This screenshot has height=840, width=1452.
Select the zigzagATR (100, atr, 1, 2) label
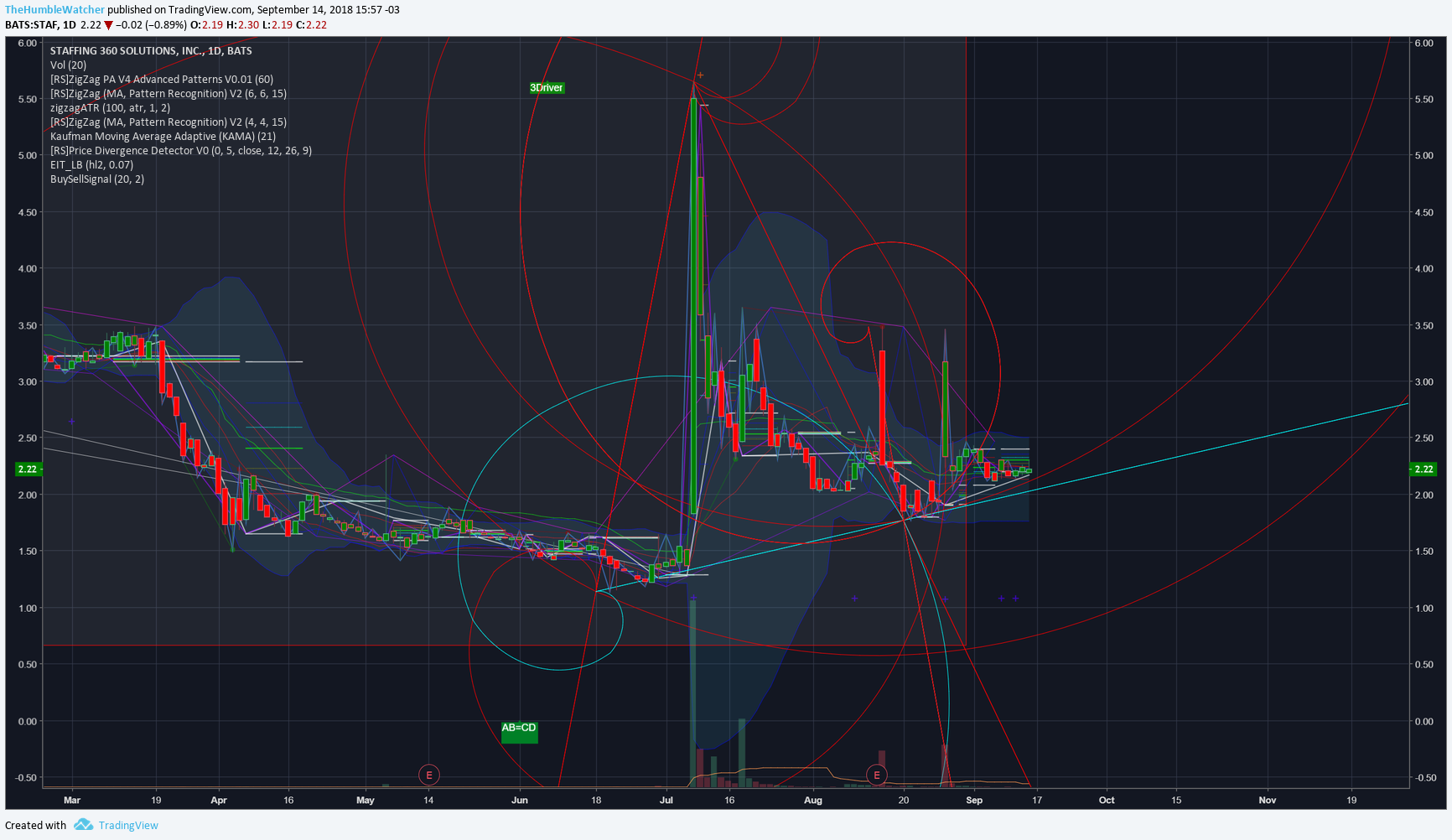point(111,108)
